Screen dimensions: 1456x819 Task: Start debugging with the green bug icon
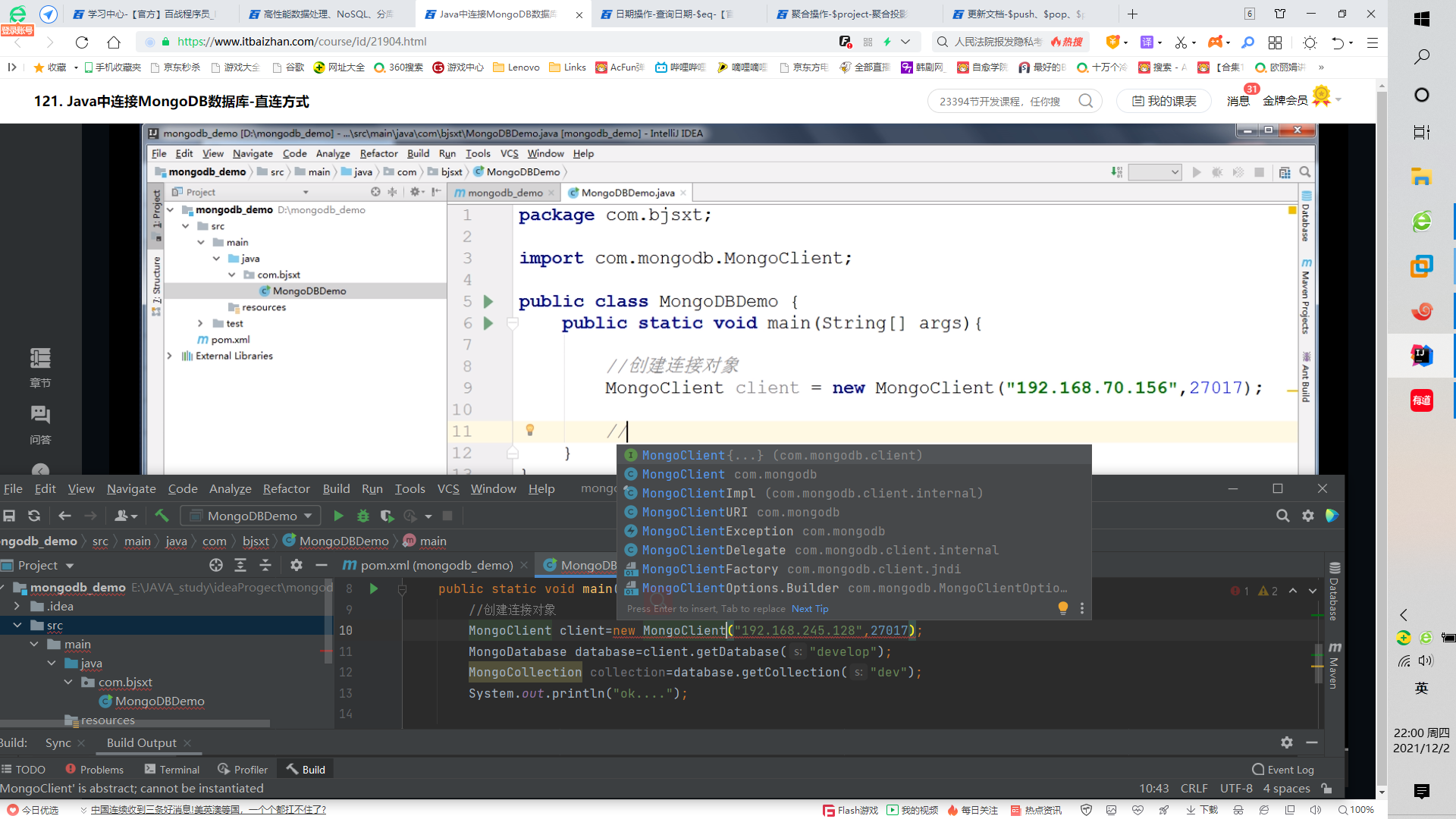tap(363, 516)
